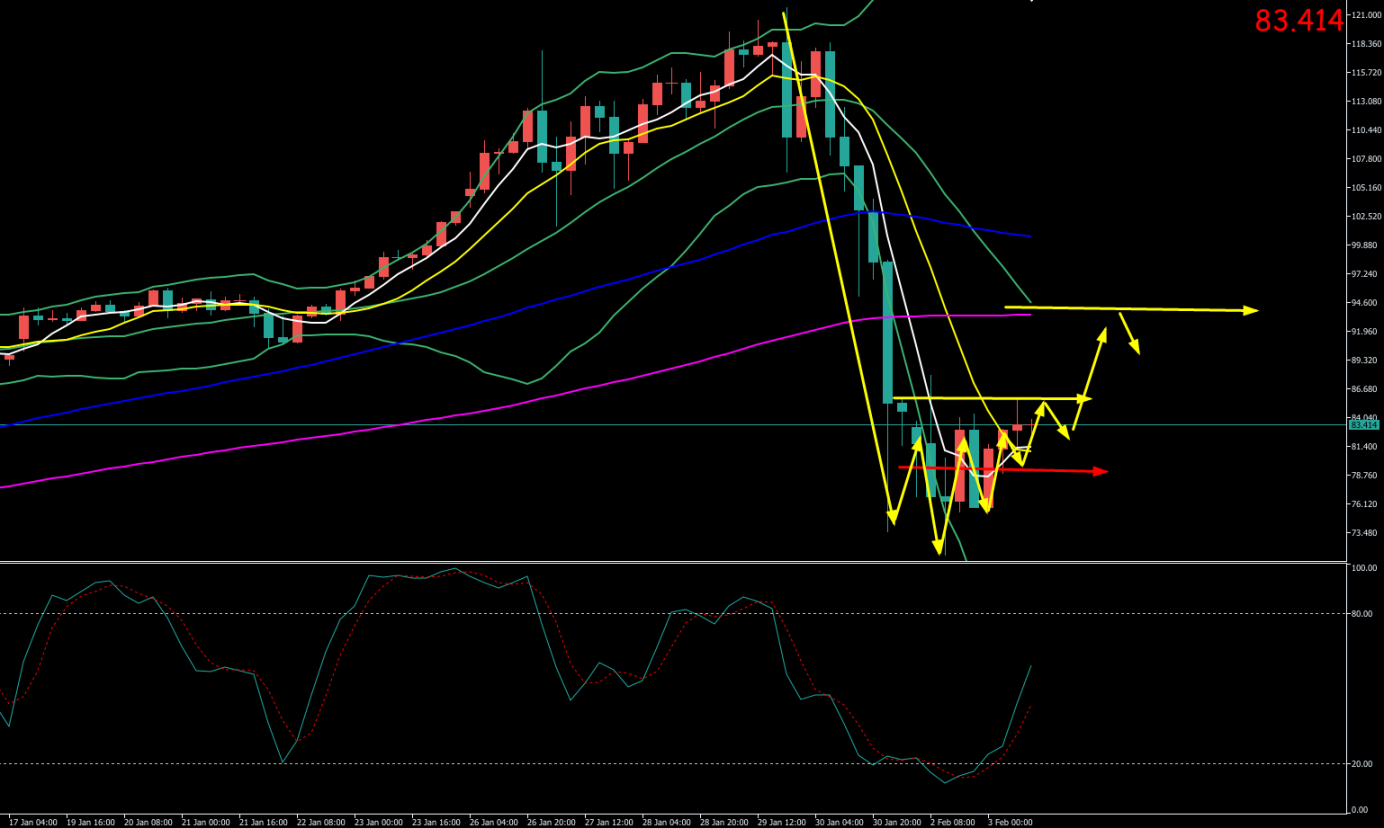Viewport: 1384px width, 828px height.
Task: Click the 73.480 price axis label
Action: 1364,533
